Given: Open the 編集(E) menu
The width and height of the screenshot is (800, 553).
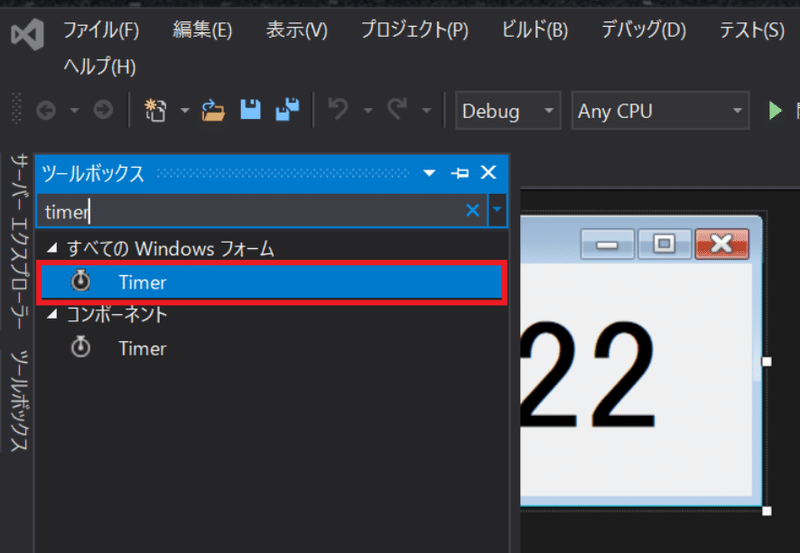Looking at the screenshot, I should point(202,30).
